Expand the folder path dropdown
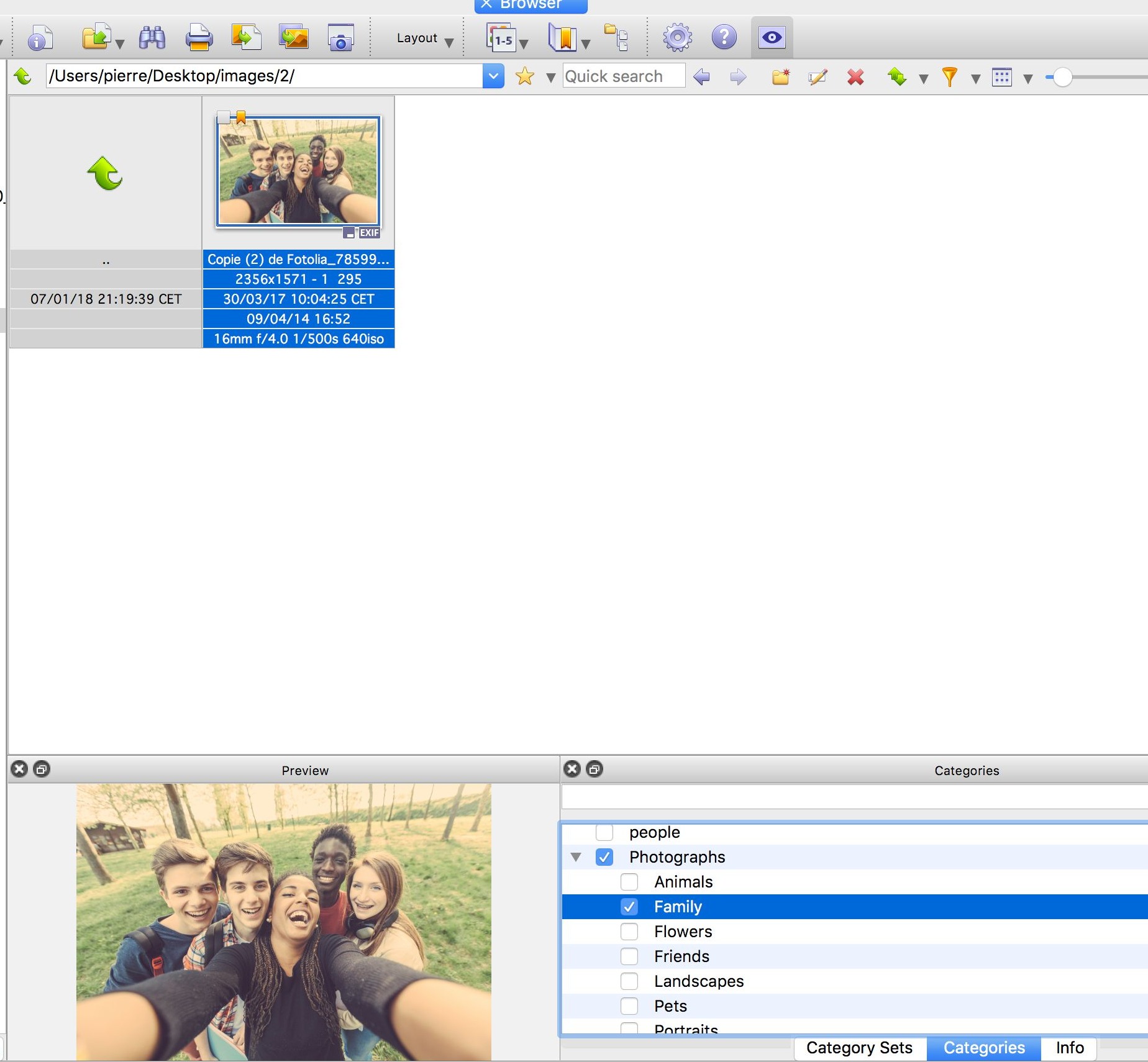 click(493, 76)
